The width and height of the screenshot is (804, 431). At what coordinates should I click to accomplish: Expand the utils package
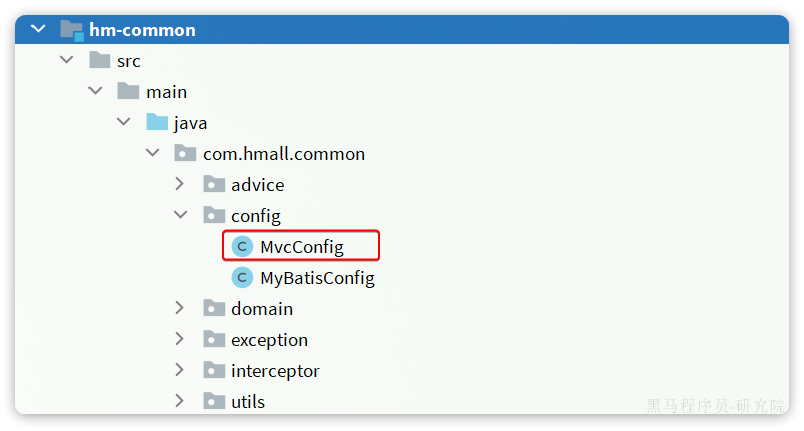pyautogui.click(x=180, y=402)
